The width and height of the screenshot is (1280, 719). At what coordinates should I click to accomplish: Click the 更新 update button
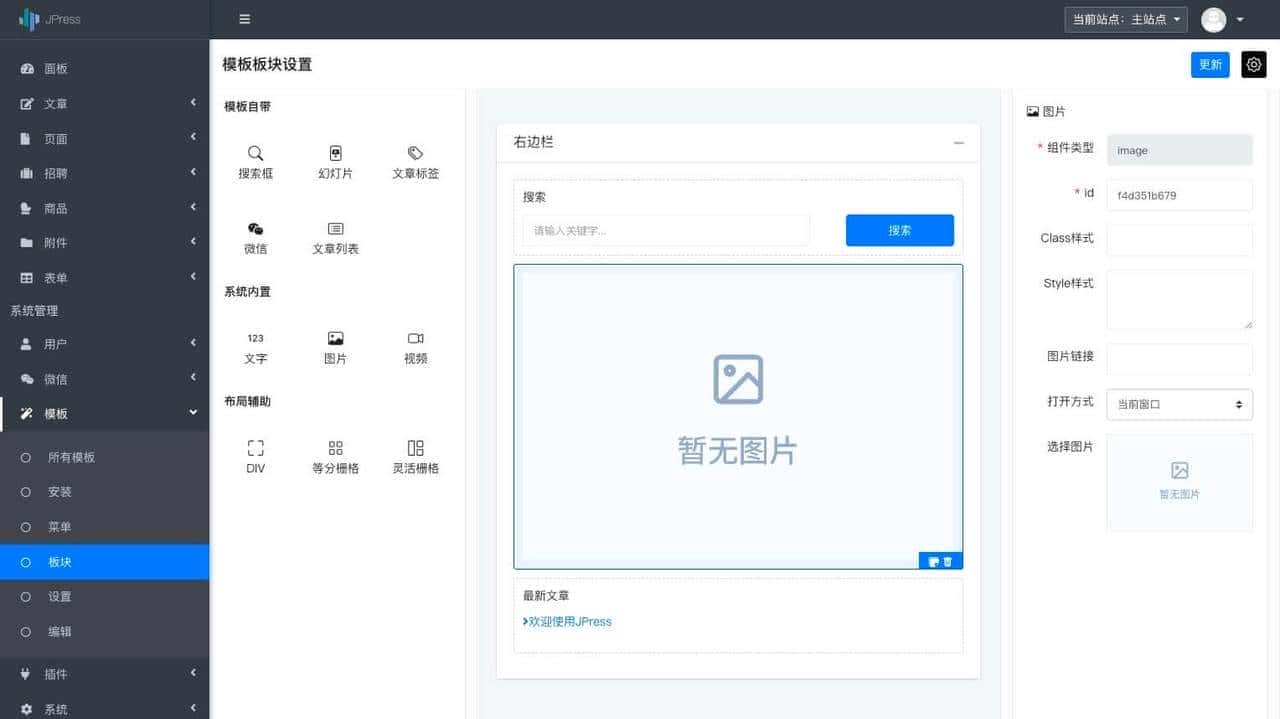click(1210, 64)
